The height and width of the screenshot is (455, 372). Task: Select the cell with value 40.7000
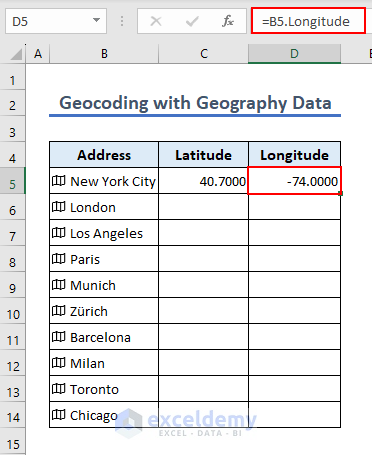[204, 181]
